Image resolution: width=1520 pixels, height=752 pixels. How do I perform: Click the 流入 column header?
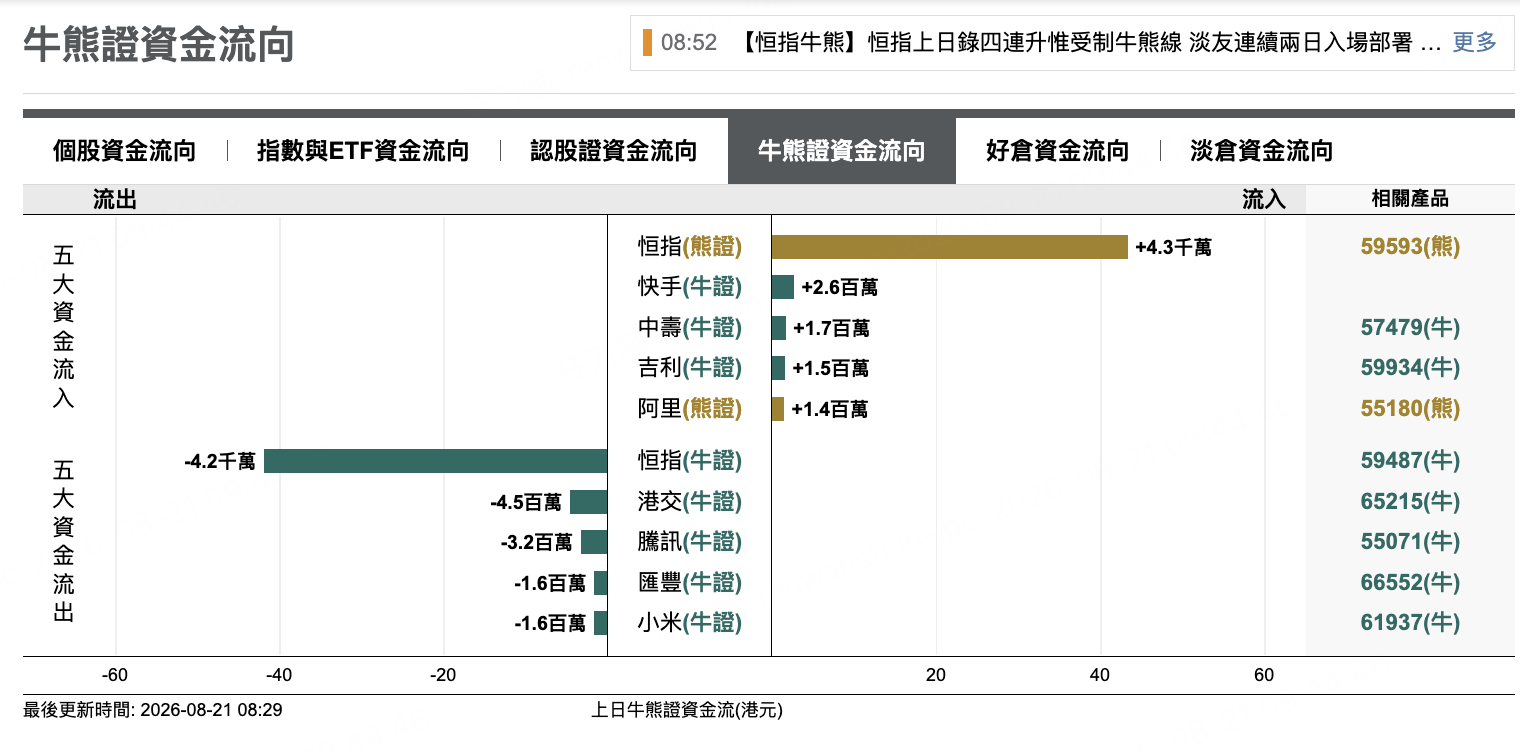pos(1264,199)
